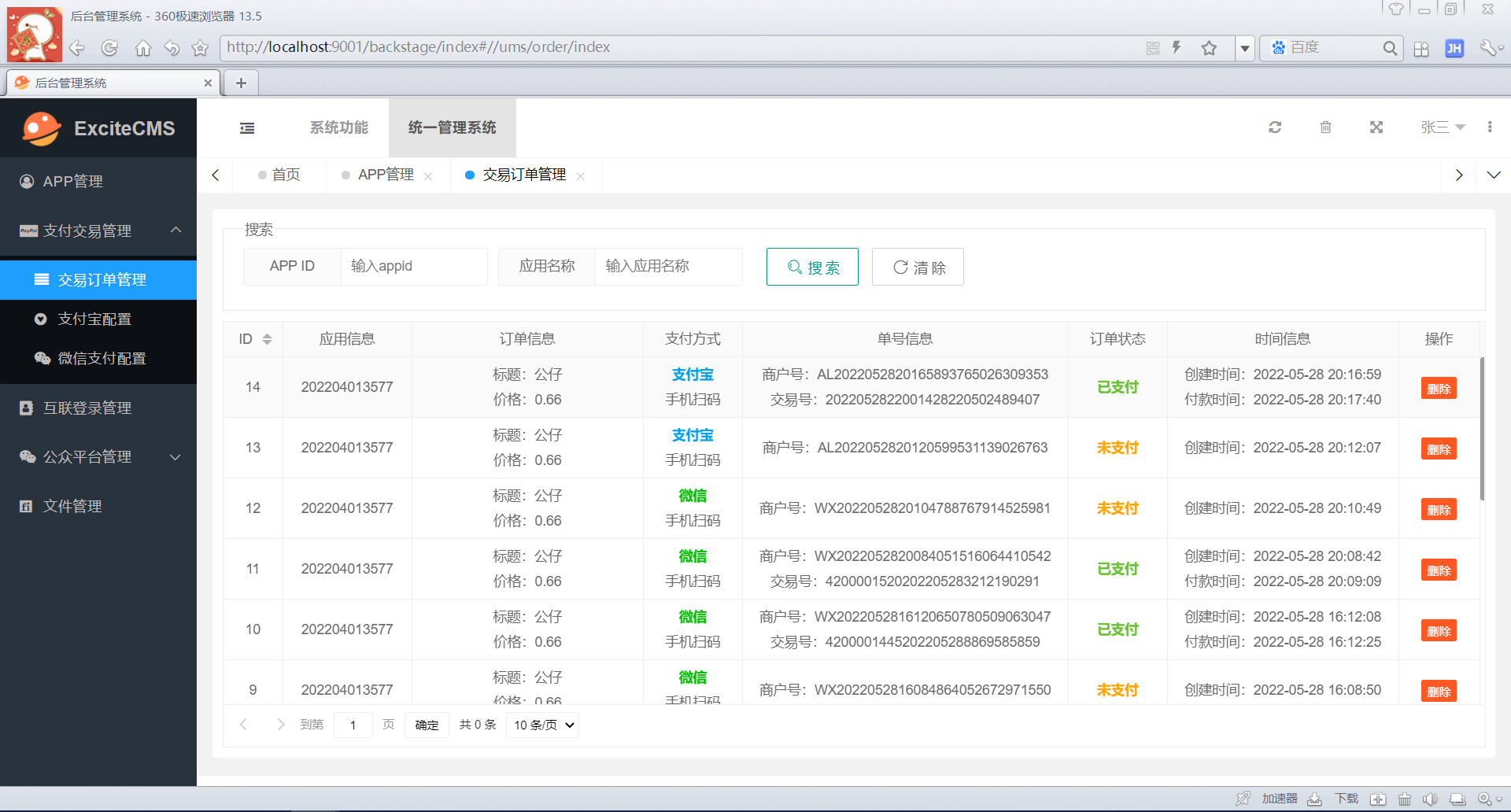
Task: Close the 交易订单管理 tab
Action: coord(581,176)
